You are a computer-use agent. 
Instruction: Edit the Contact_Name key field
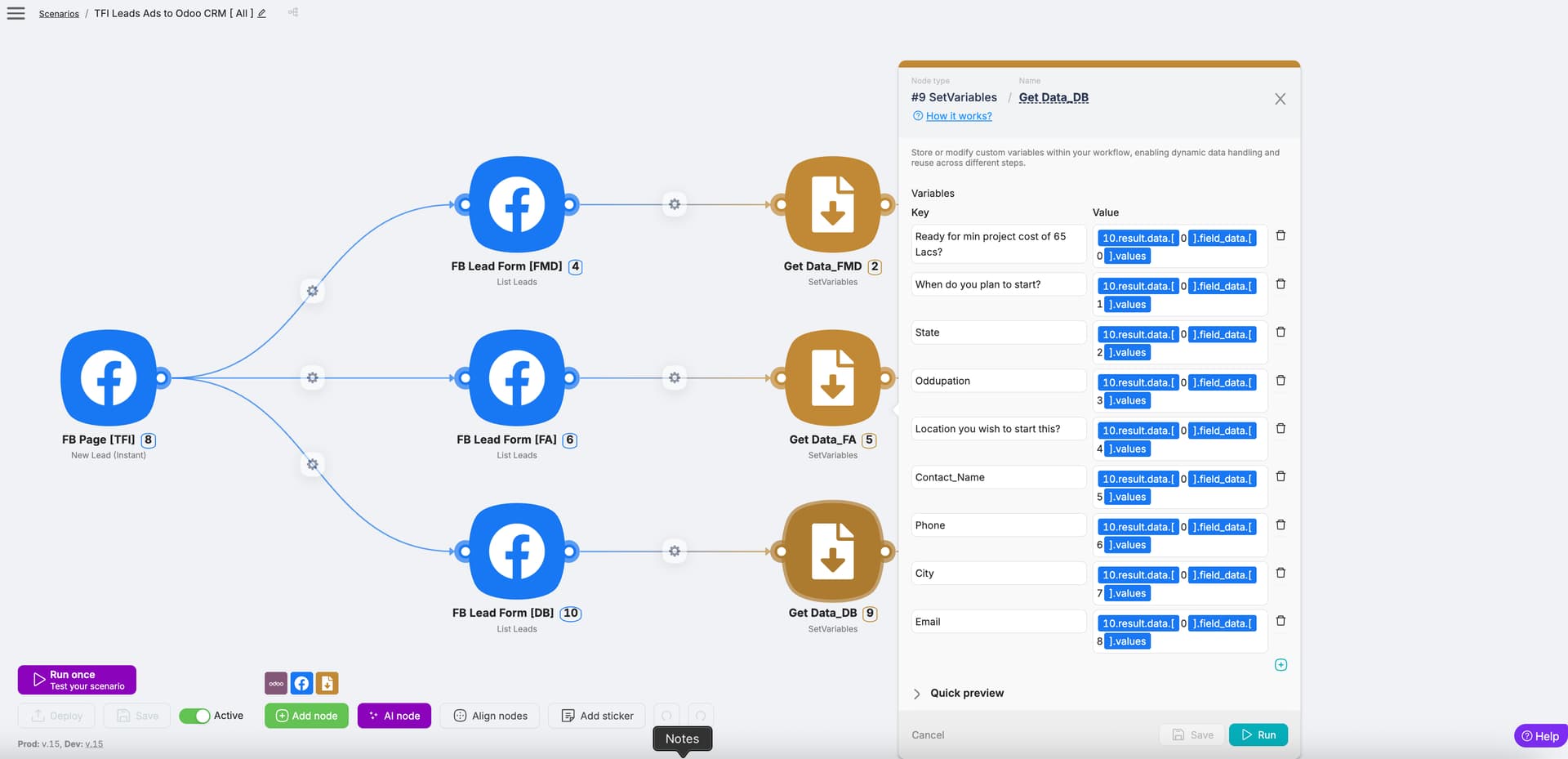point(999,477)
